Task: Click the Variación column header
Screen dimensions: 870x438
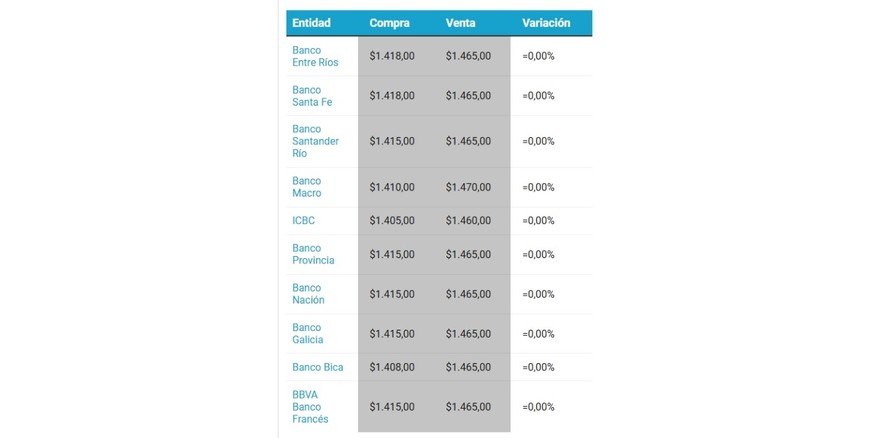Action: 546,23
